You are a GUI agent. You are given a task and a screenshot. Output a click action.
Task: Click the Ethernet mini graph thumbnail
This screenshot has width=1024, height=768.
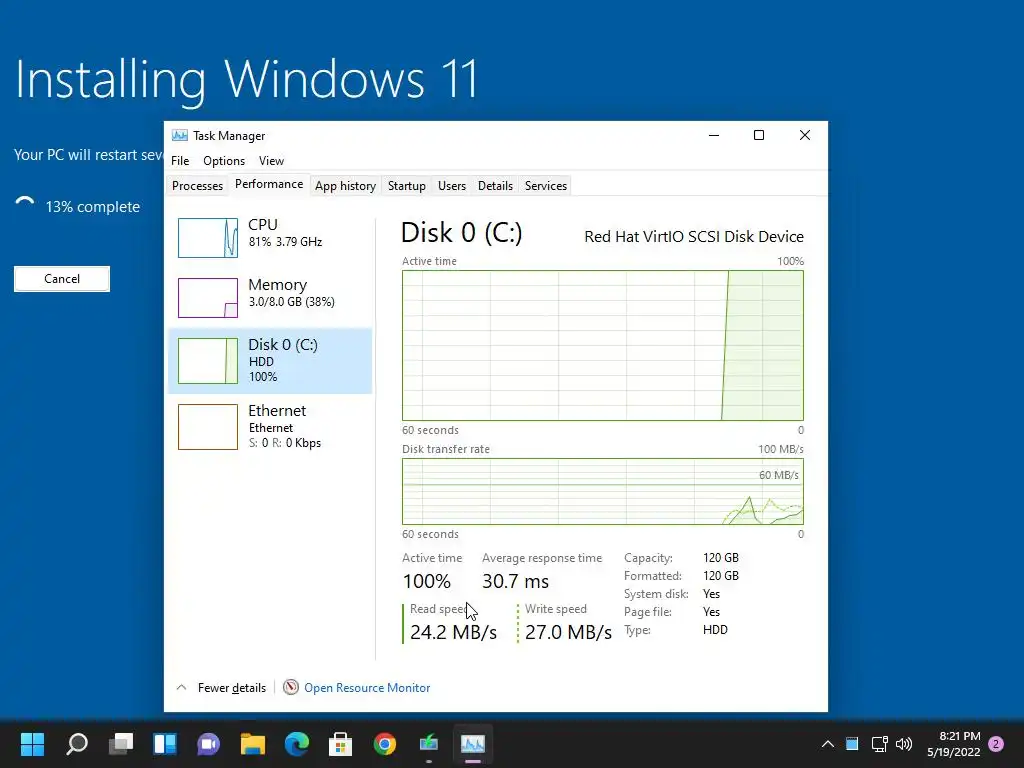208,427
